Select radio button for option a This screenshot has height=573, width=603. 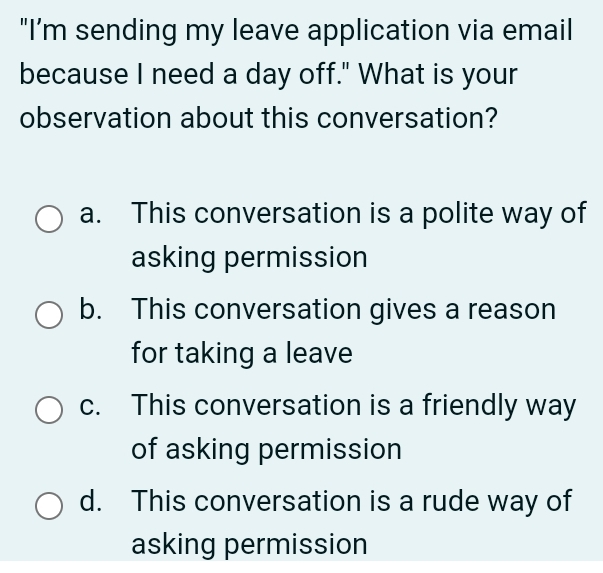[x=49, y=219]
